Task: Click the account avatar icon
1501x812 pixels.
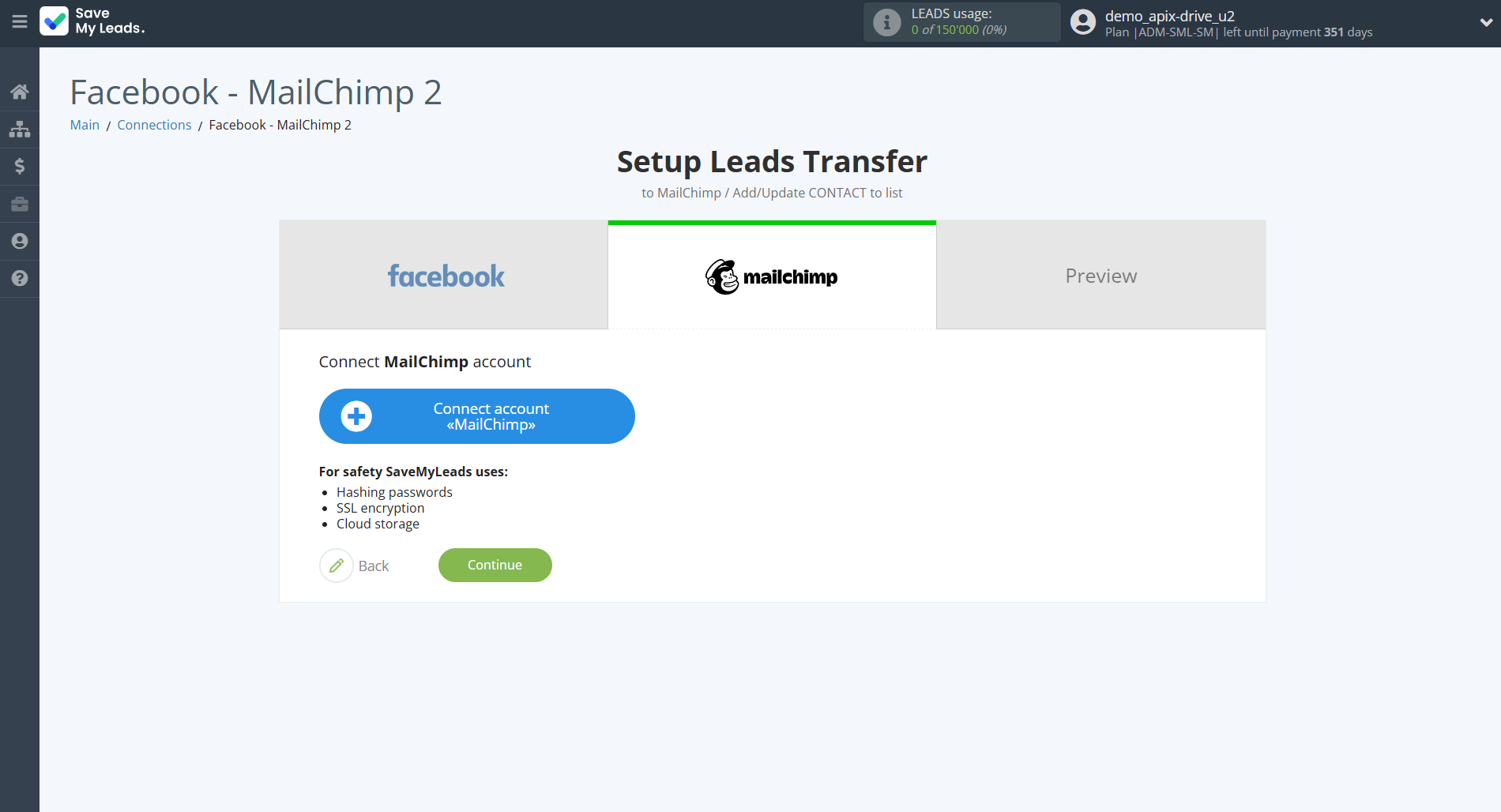Action: 1083,22
